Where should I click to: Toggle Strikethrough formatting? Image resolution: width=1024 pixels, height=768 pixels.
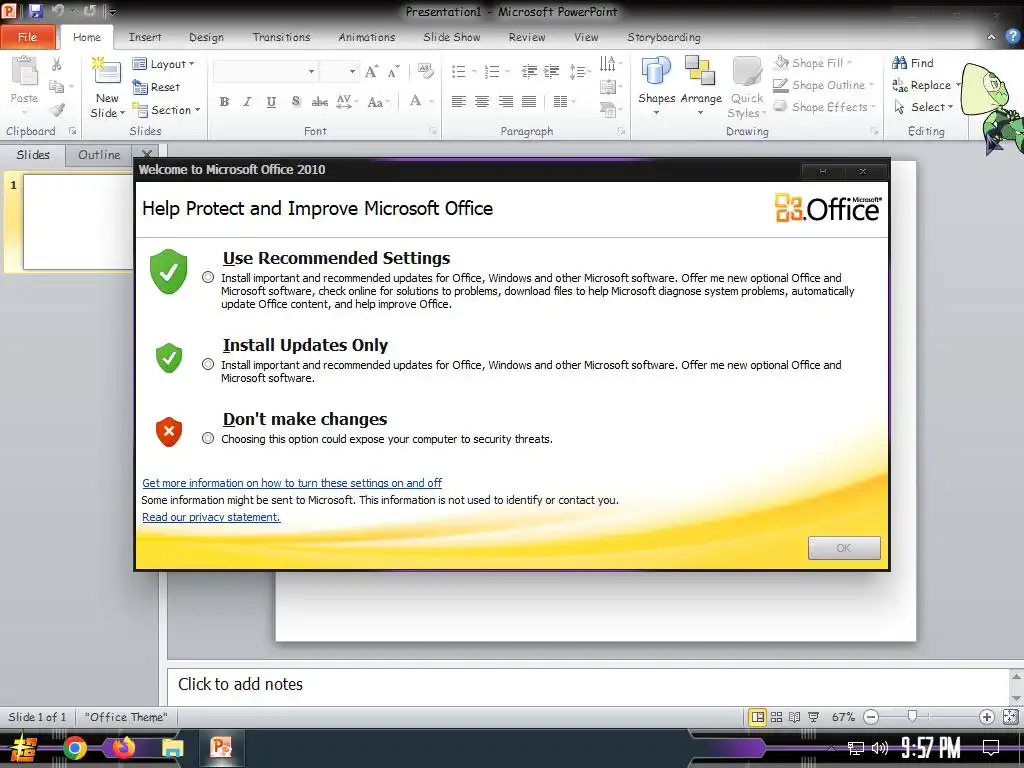(x=319, y=102)
